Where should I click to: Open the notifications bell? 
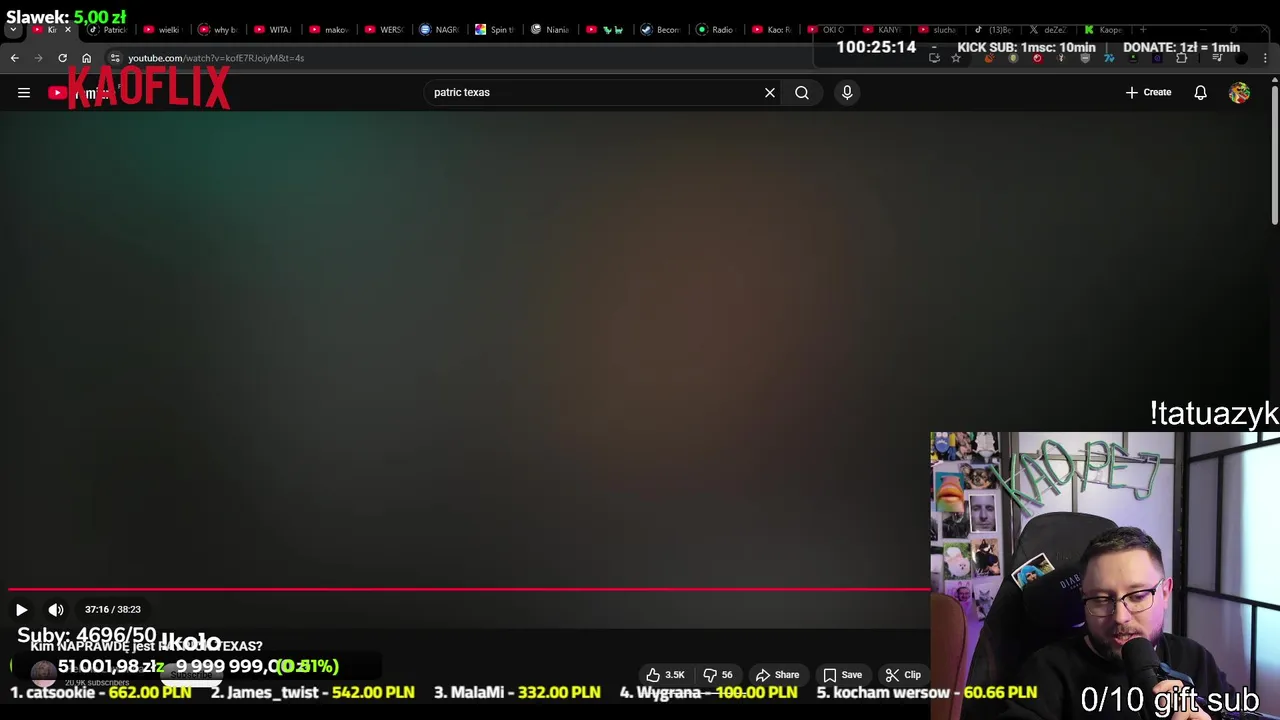pyautogui.click(x=1200, y=93)
